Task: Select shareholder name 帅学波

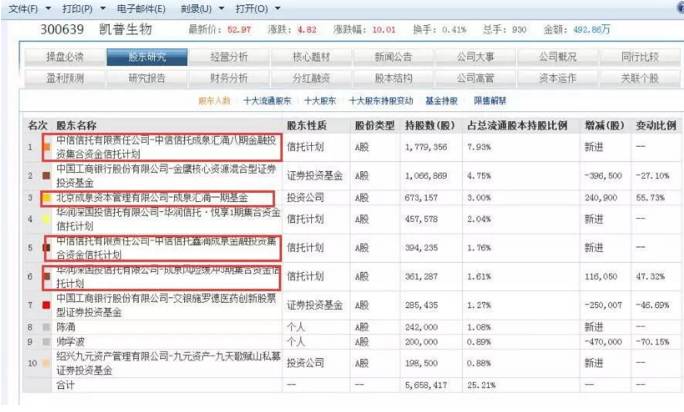Action: [70, 342]
